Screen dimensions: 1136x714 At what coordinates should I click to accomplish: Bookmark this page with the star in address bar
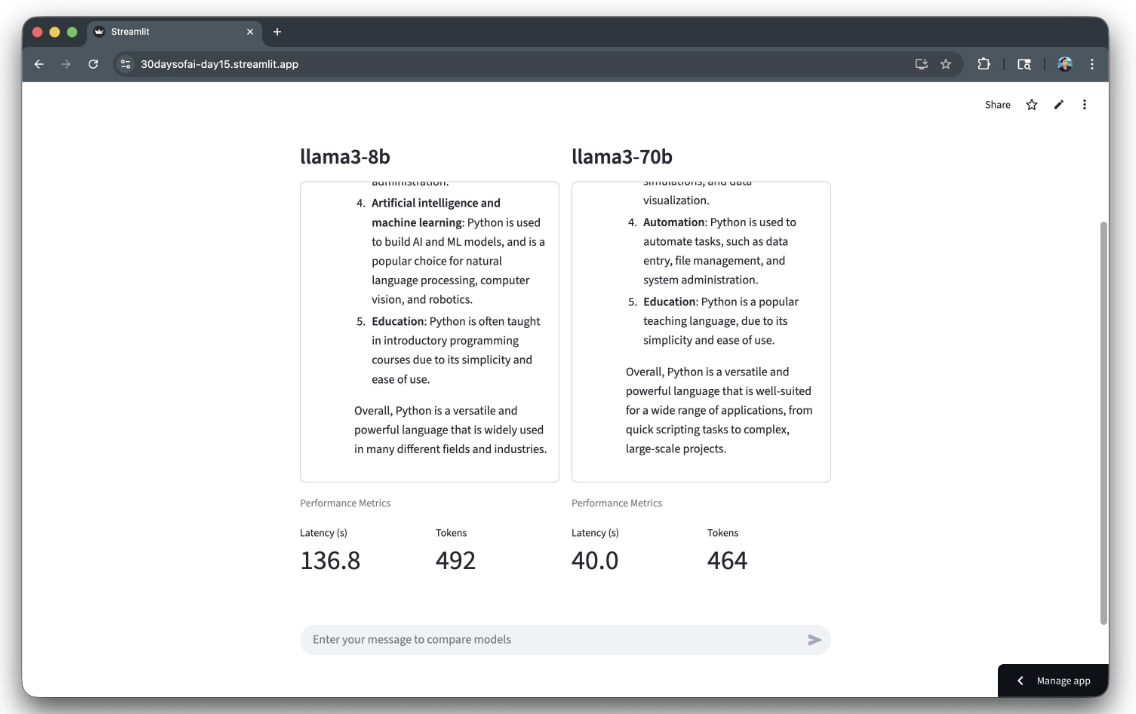click(945, 64)
